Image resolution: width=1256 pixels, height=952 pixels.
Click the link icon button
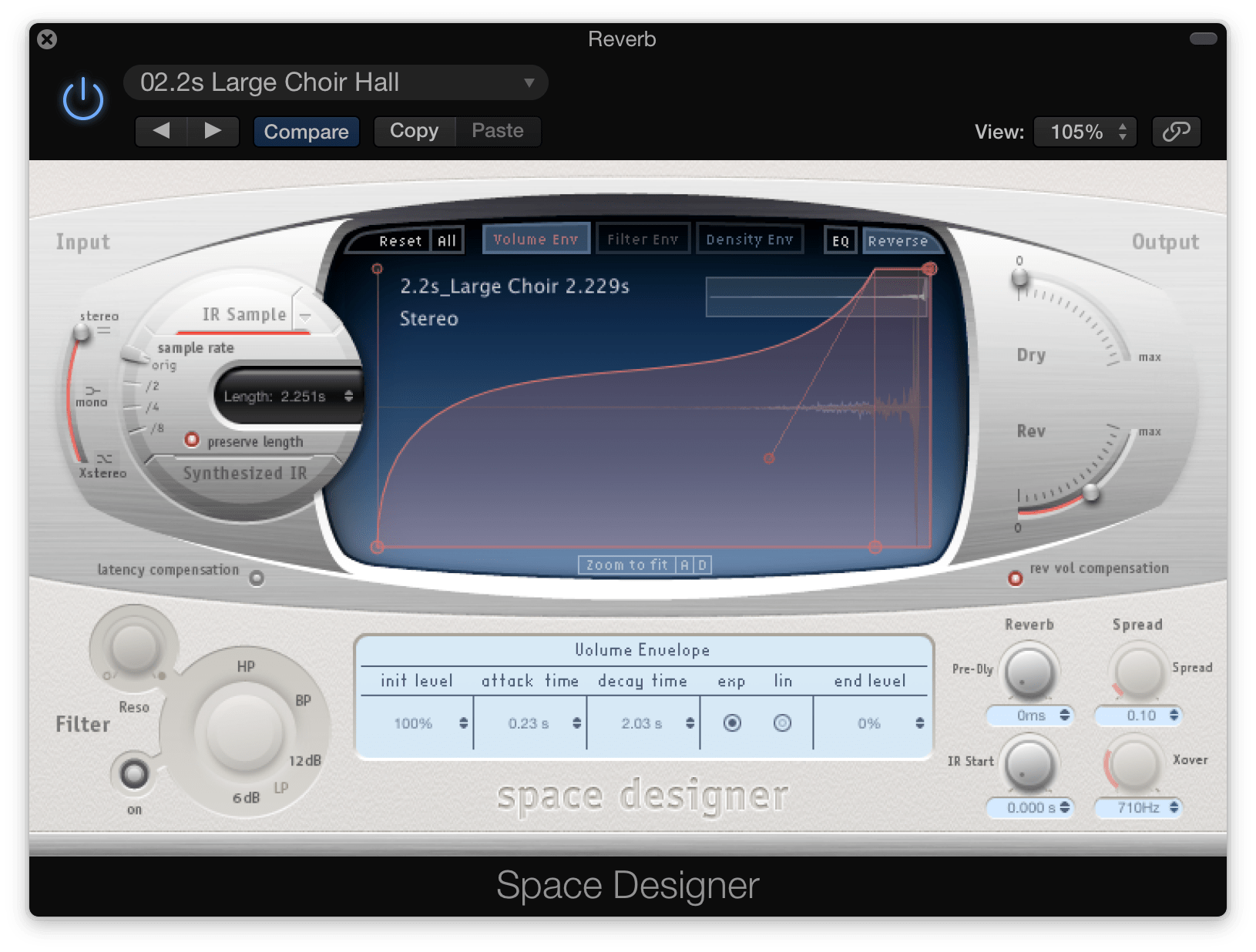tap(1176, 132)
